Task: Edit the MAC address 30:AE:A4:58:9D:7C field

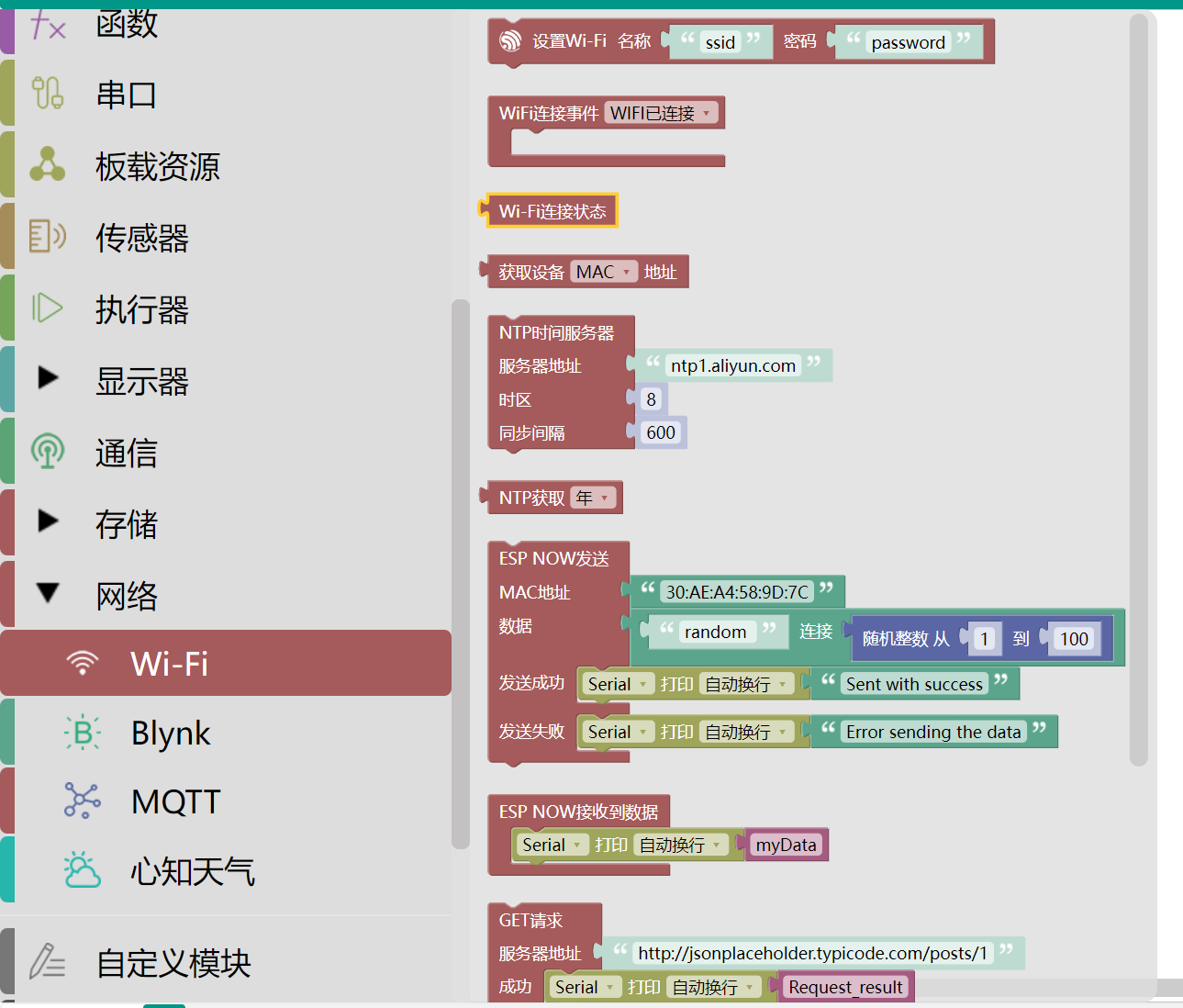Action: click(x=737, y=592)
